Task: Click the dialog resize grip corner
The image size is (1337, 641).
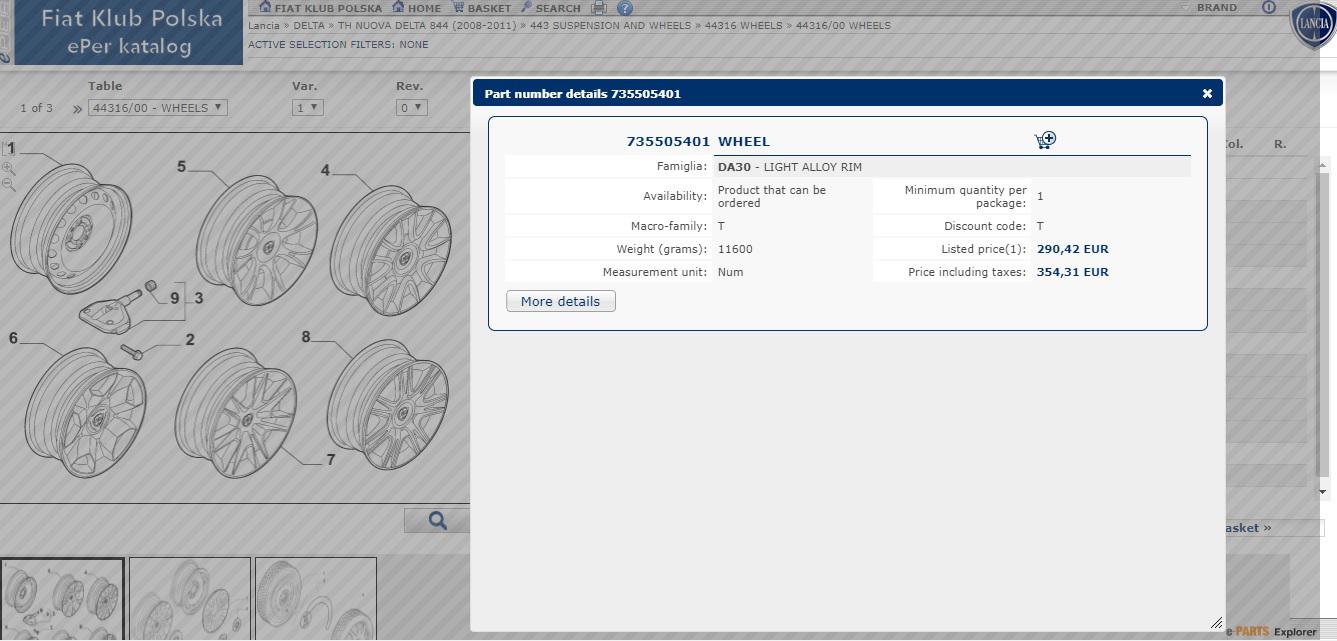Action: tap(1216, 623)
